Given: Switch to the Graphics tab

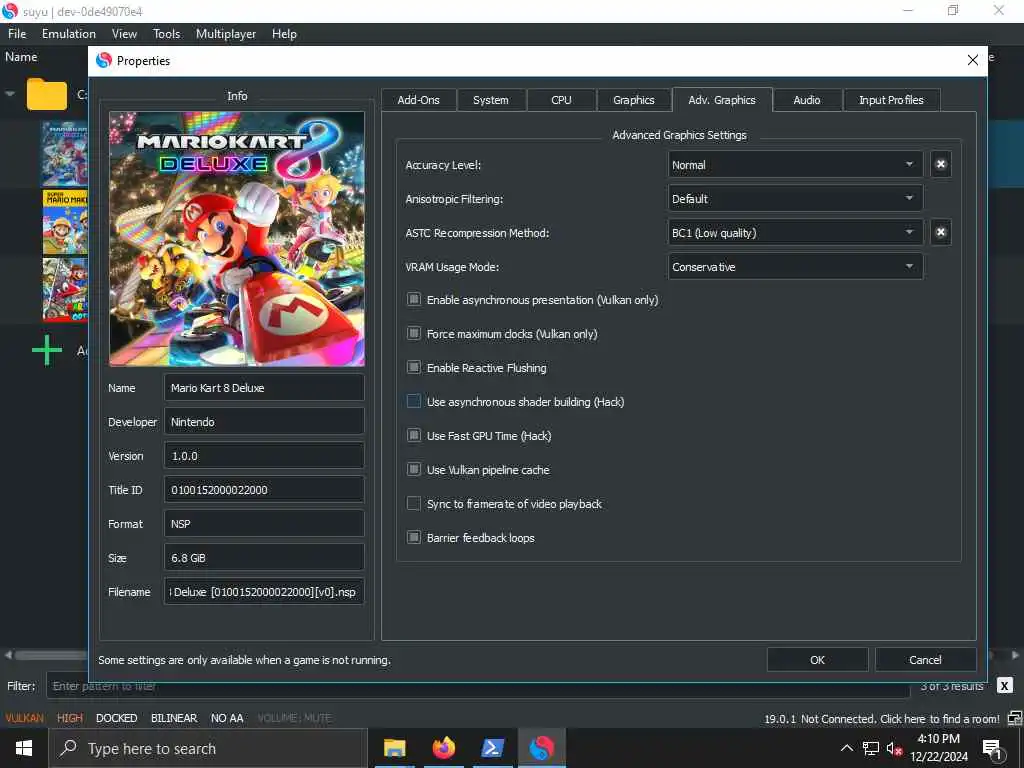Looking at the screenshot, I should point(633,100).
